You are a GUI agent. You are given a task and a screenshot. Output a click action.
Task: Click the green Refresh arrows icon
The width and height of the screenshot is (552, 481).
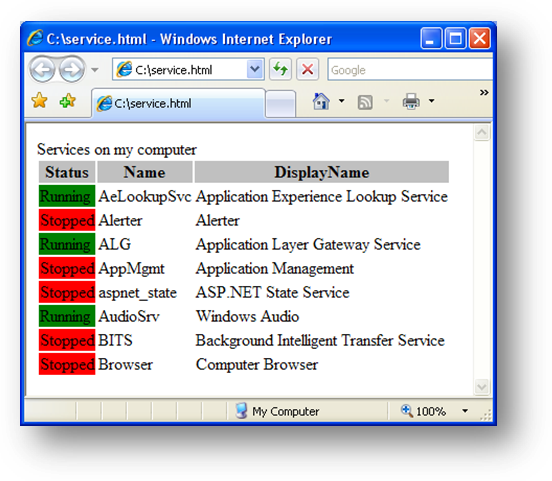[x=280, y=69]
